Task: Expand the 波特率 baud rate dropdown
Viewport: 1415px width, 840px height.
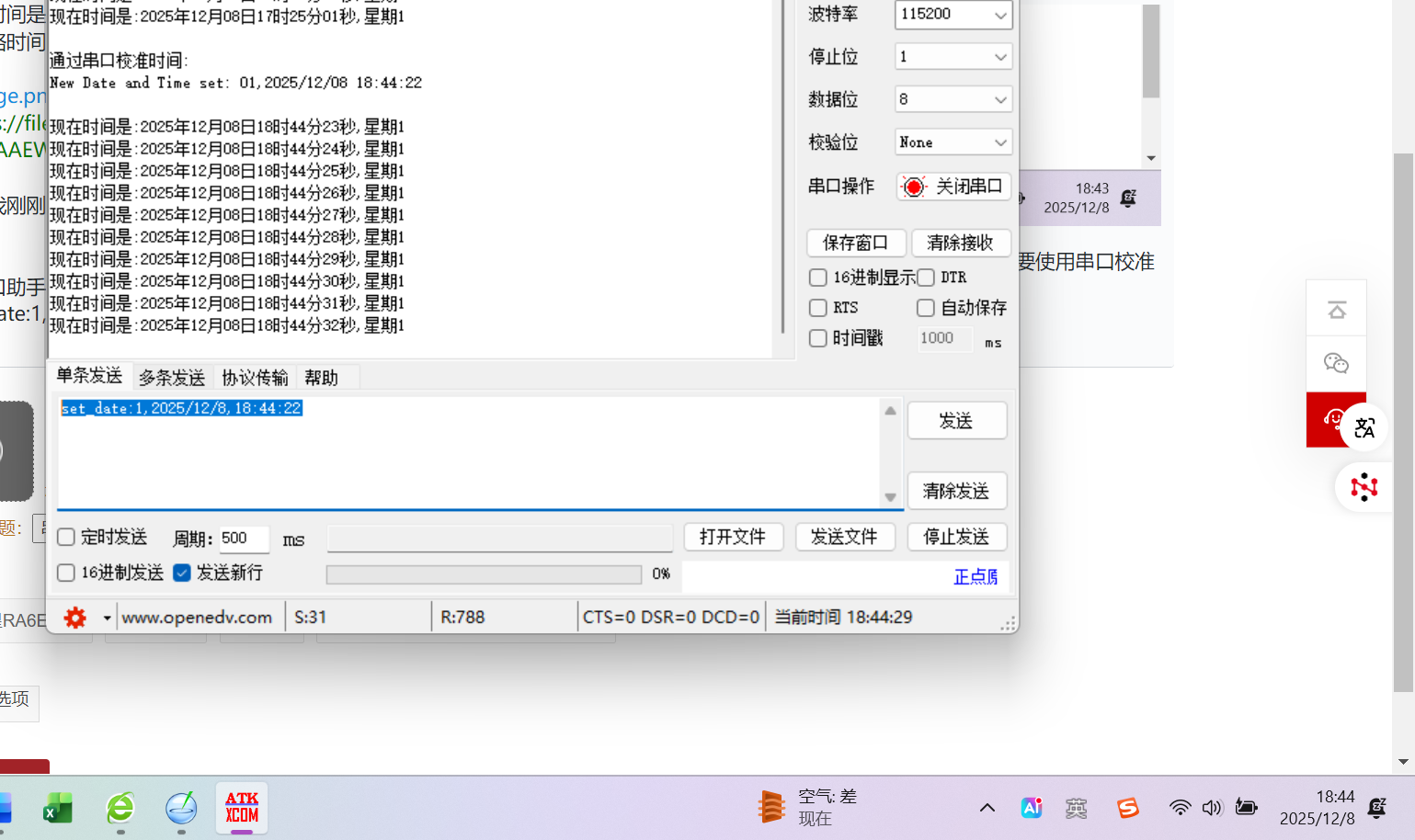Action: pos(1000,15)
